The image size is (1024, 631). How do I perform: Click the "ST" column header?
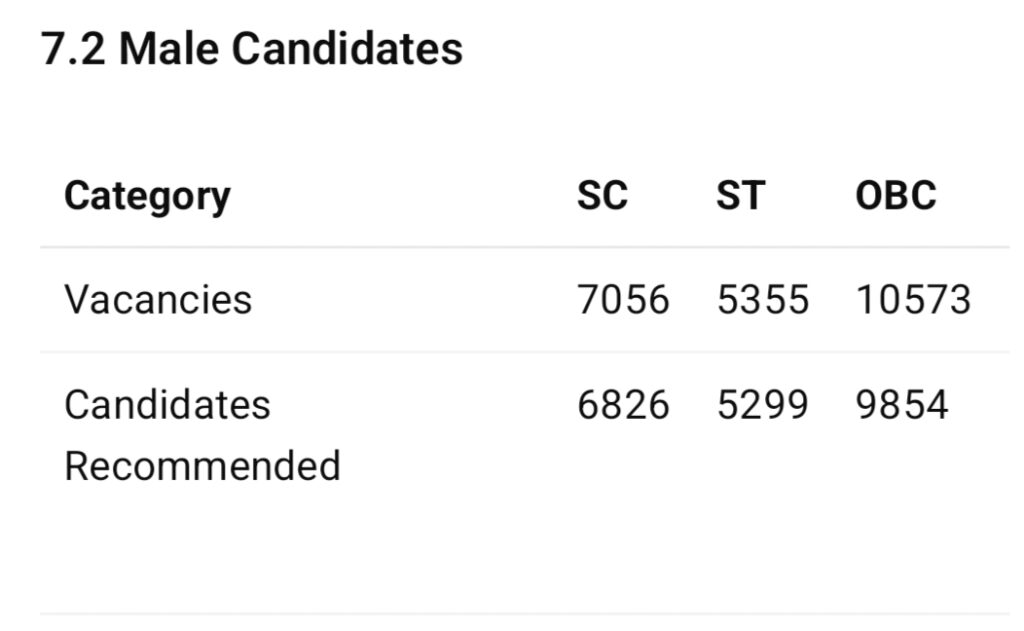click(x=740, y=196)
